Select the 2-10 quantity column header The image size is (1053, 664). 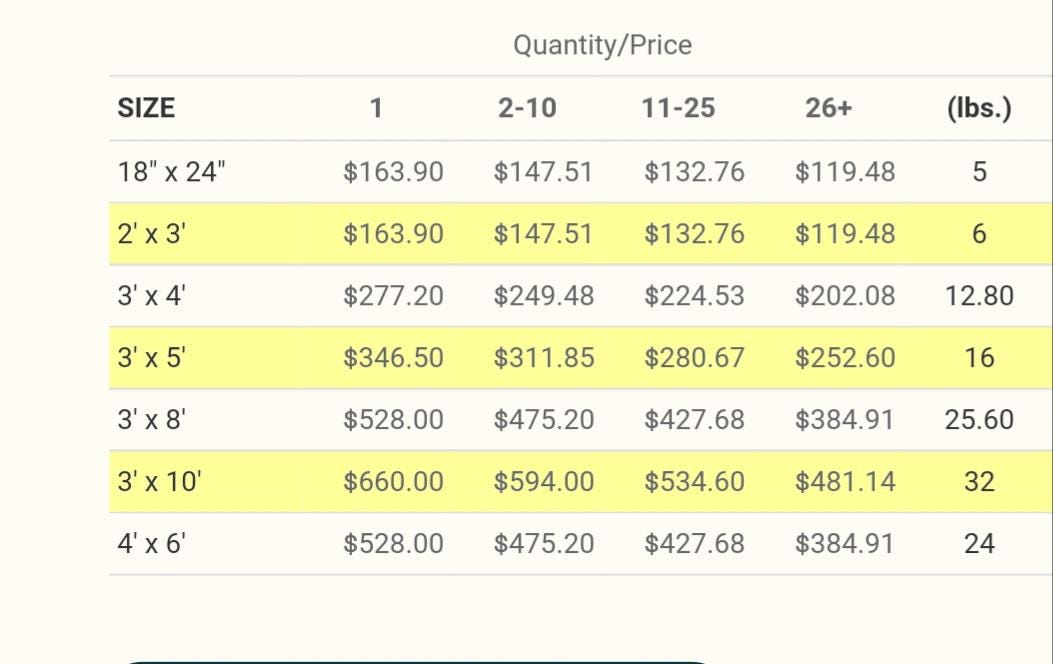pyautogui.click(x=527, y=108)
